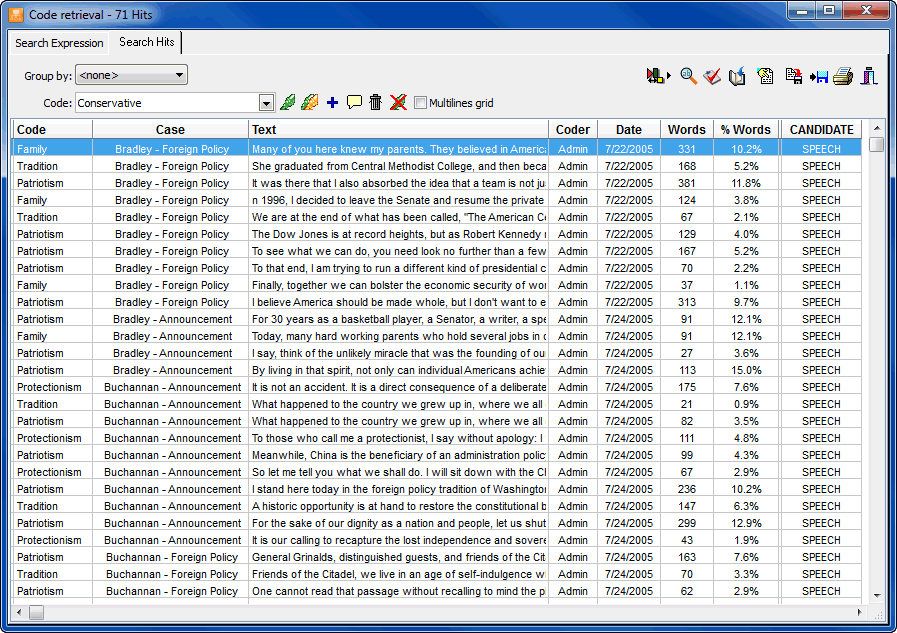Click the horizontal scrollbar left arrow

click(19, 612)
